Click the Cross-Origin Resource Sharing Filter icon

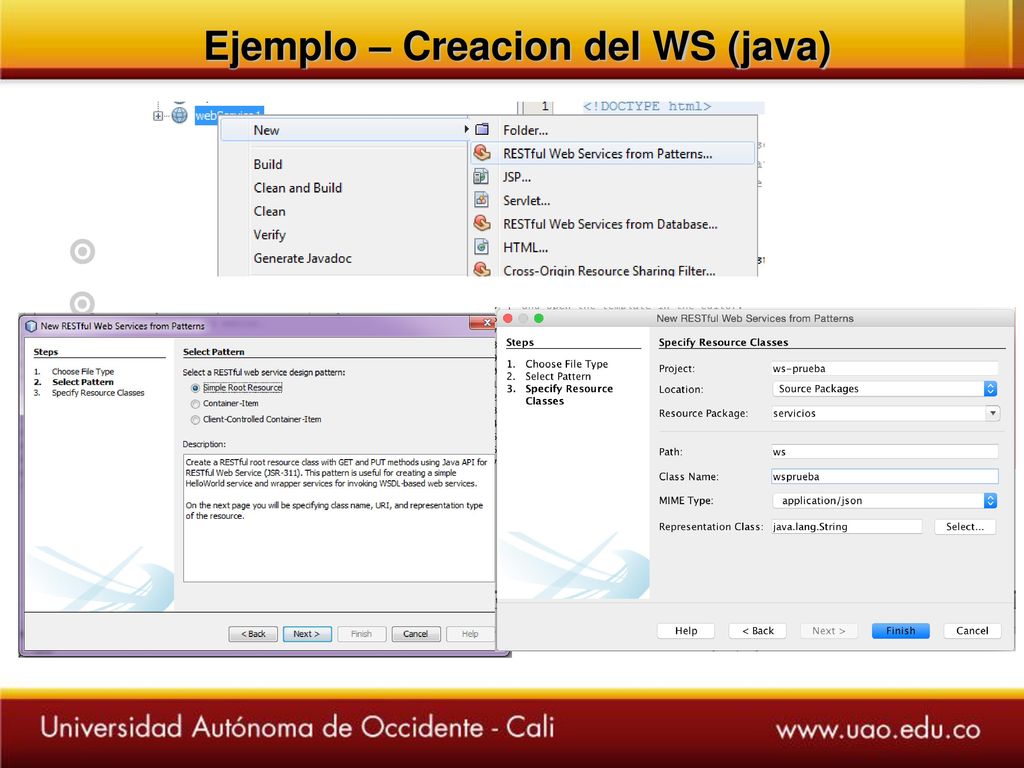(482, 269)
